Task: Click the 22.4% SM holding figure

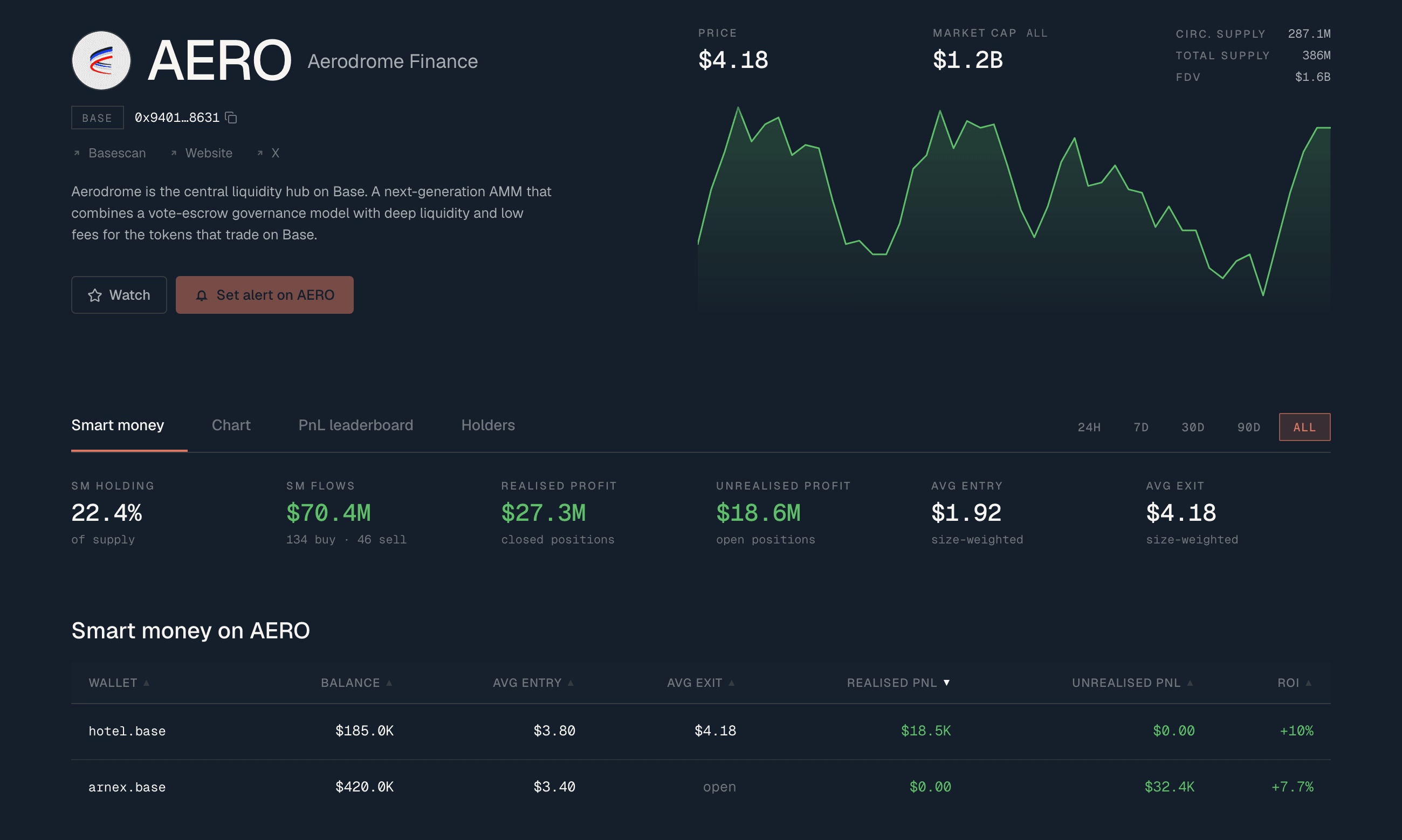Action: (x=106, y=513)
